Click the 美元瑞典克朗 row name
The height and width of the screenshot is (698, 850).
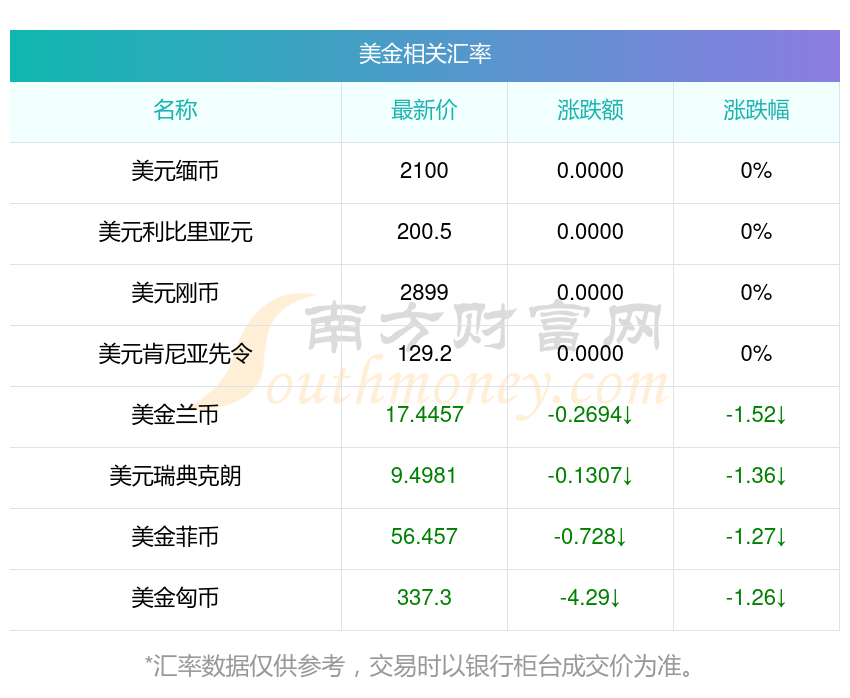click(x=175, y=476)
